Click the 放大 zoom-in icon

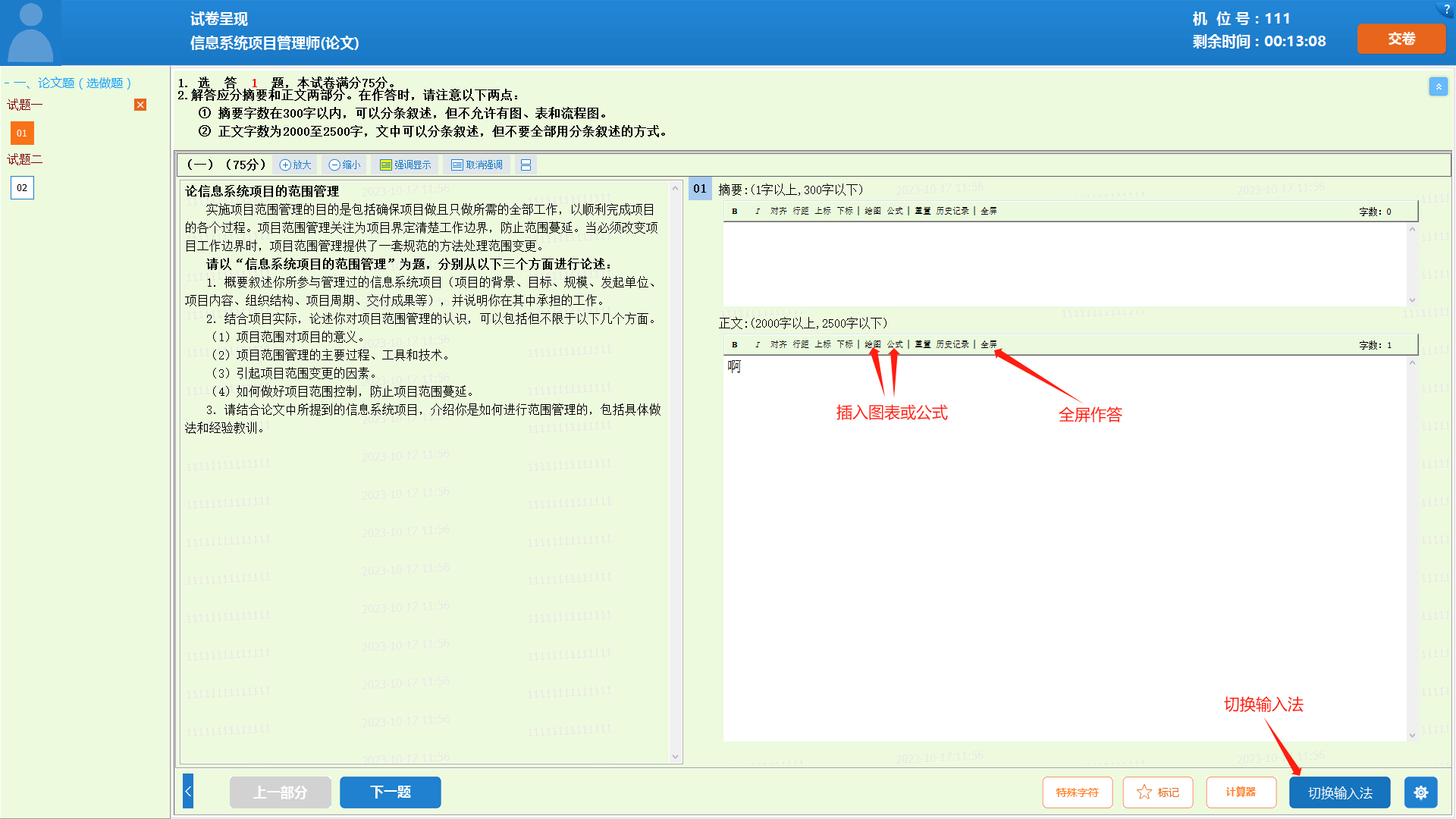[286, 165]
